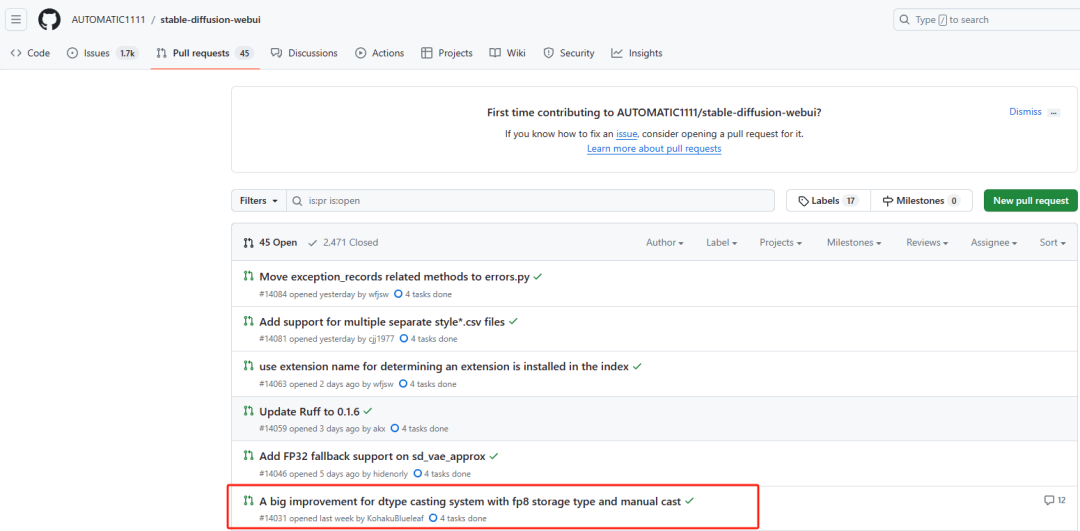Expand the Milestones filter dropdown
1080x531 pixels.
(855, 242)
